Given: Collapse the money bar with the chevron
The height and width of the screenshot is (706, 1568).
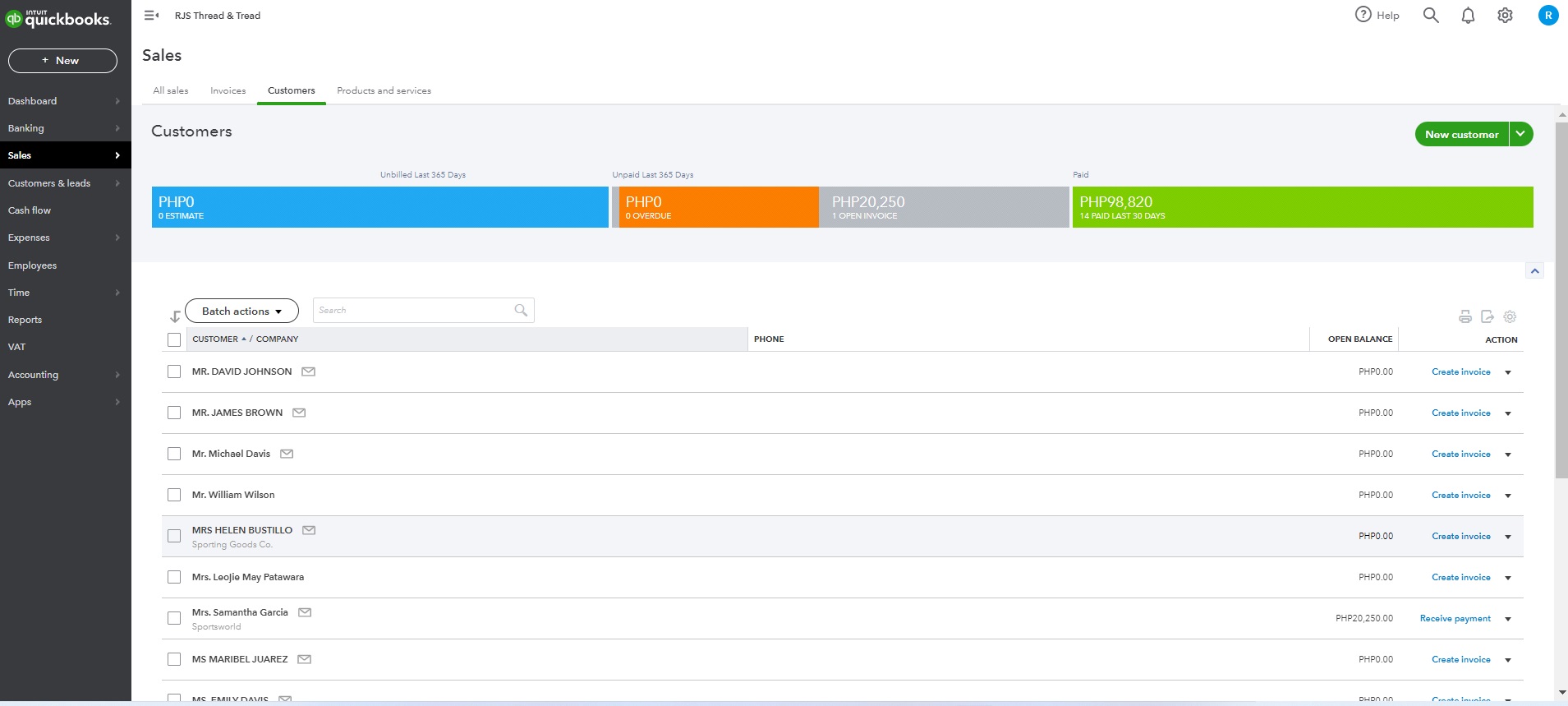Looking at the screenshot, I should point(1534,270).
